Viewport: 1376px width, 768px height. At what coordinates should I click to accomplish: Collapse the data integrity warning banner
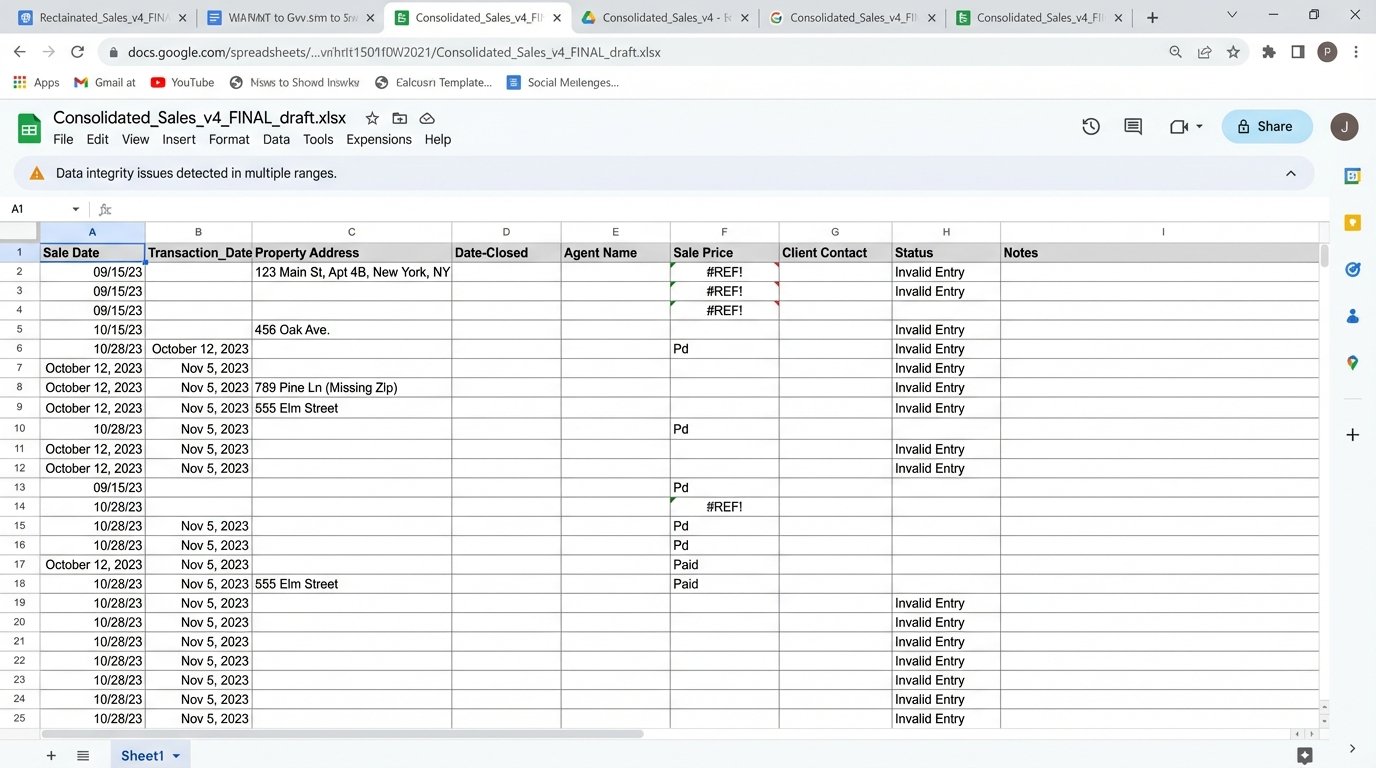1290,173
